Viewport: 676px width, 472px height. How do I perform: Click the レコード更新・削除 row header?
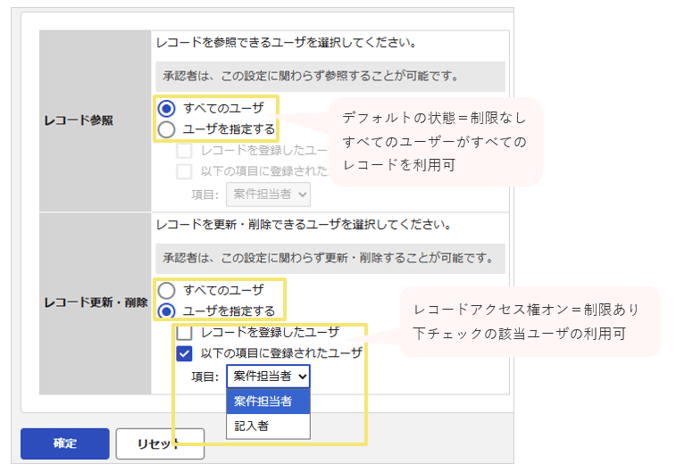pyautogui.click(x=95, y=303)
